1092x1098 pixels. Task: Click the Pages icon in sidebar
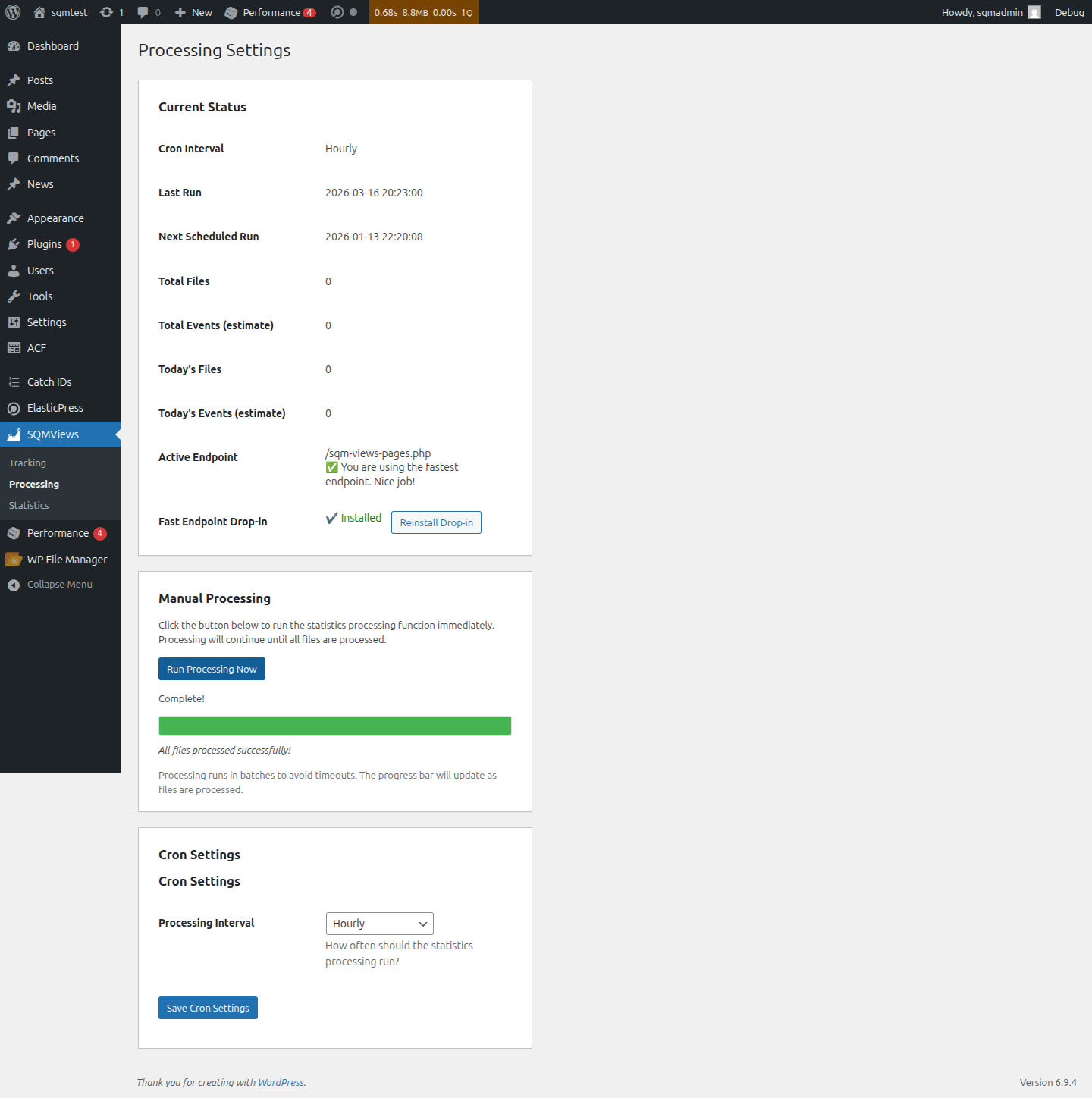point(14,133)
